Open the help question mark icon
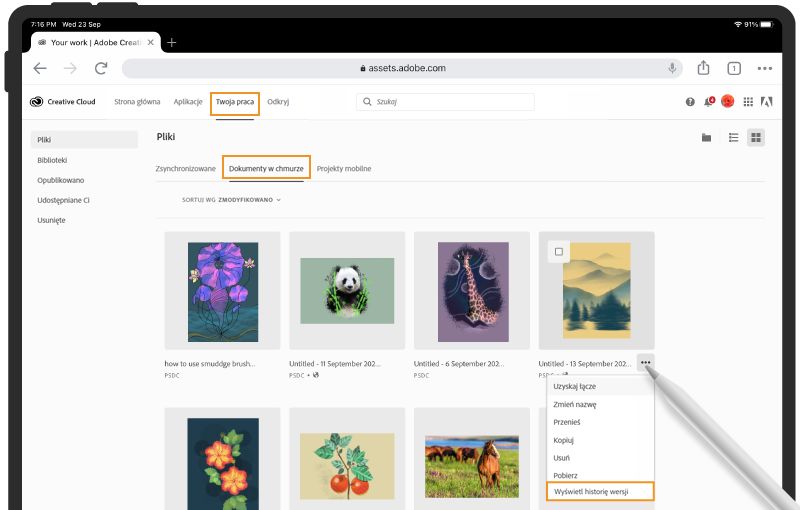Viewport: 800px width, 510px height. coord(690,102)
